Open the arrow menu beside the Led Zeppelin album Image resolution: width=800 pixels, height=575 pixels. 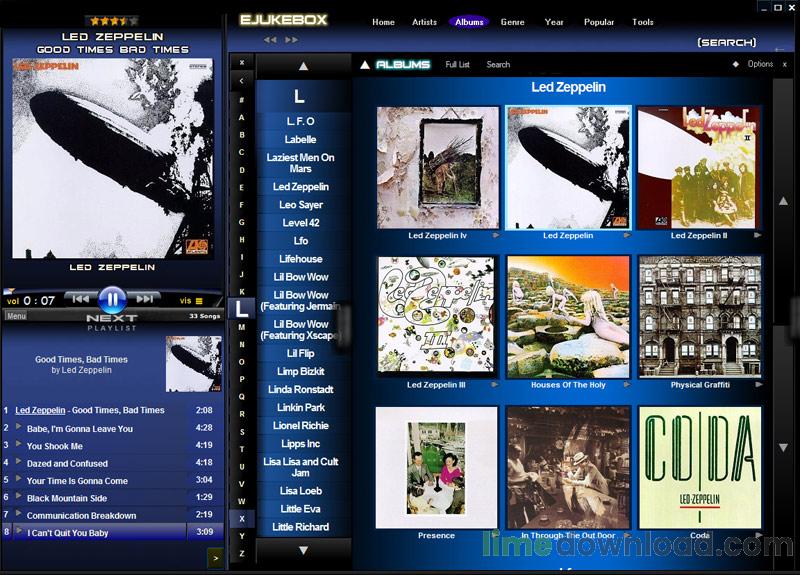(x=627, y=235)
